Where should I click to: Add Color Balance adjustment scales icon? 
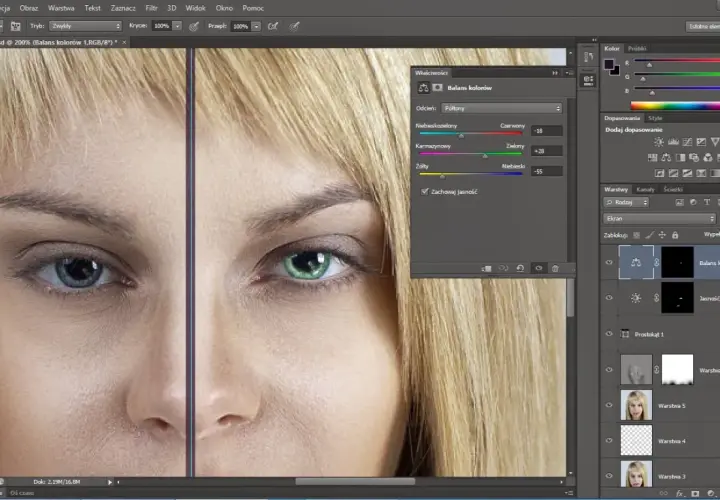pyautogui.click(x=666, y=158)
